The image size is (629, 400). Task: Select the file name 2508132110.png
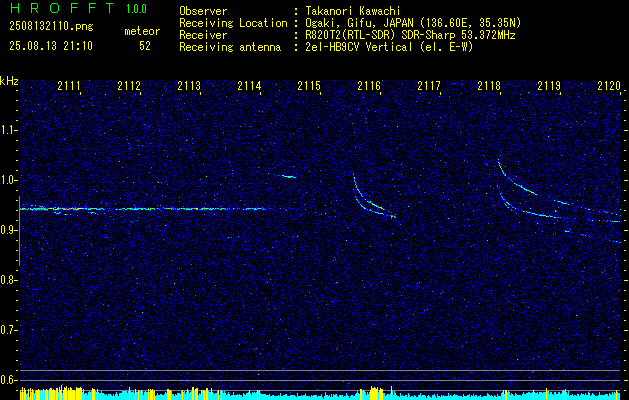[x=51, y=27]
